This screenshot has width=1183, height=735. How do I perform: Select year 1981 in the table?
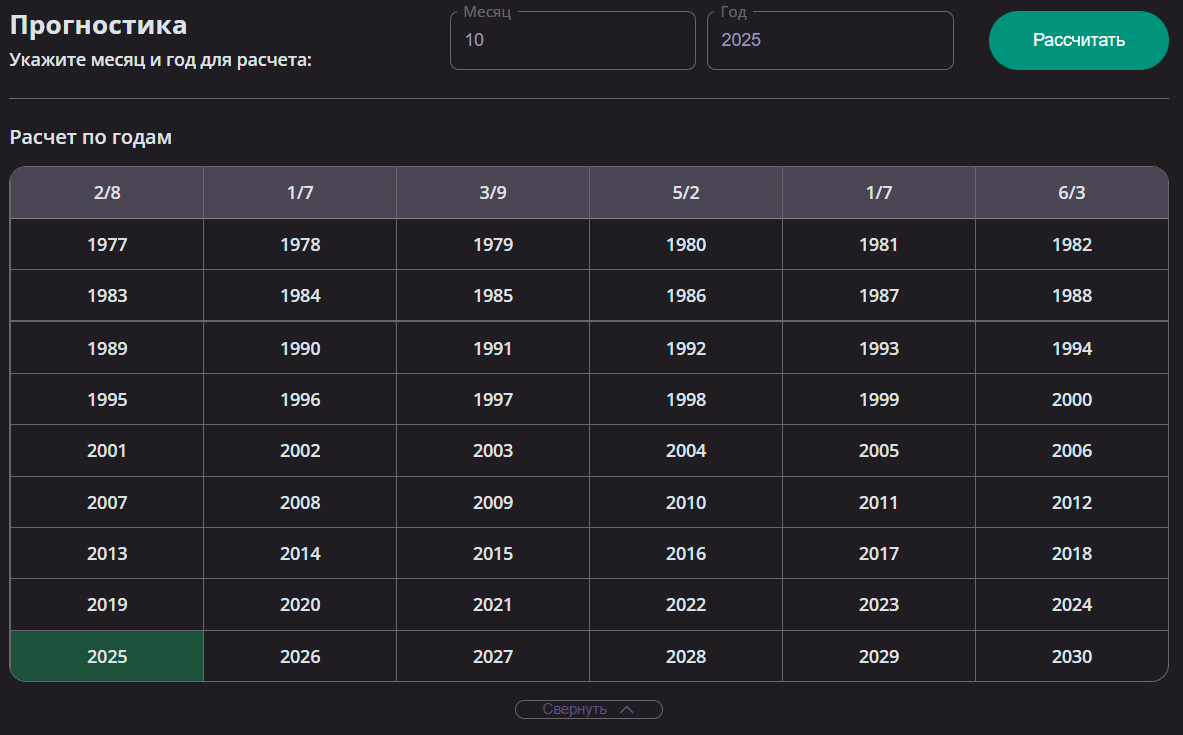[x=879, y=244]
